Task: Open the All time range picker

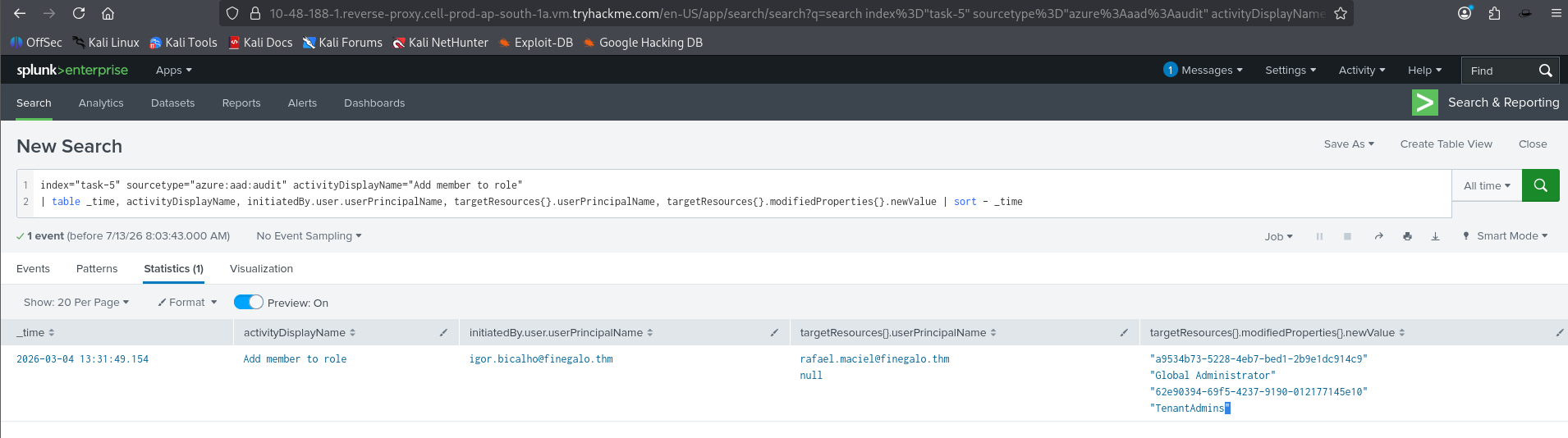Action: [x=1487, y=186]
